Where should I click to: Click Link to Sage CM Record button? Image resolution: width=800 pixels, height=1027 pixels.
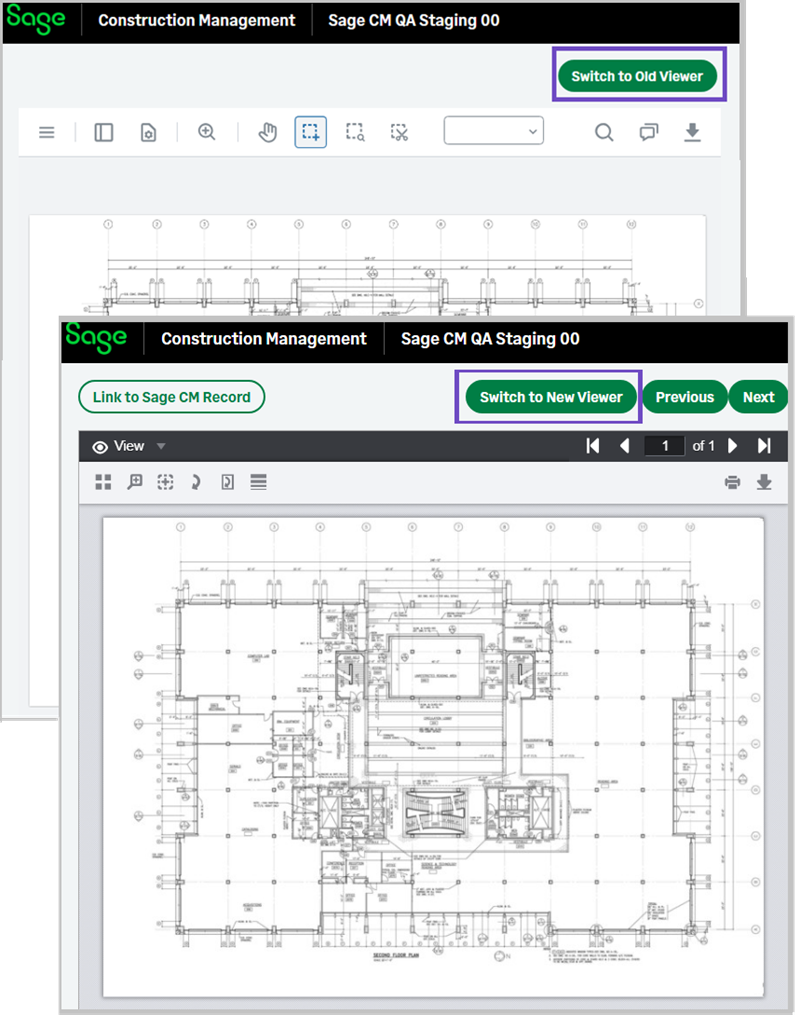(172, 397)
